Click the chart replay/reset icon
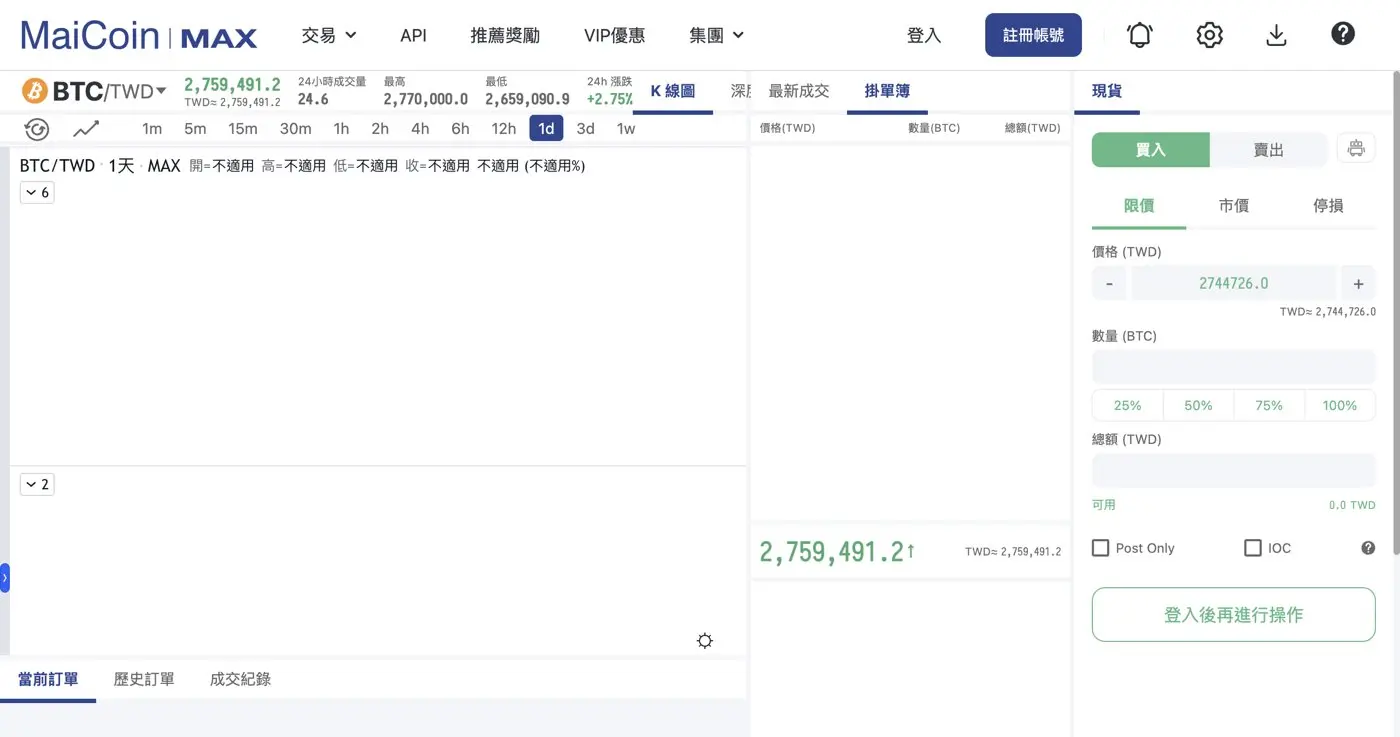This screenshot has width=1400, height=737. pyautogui.click(x=36, y=128)
